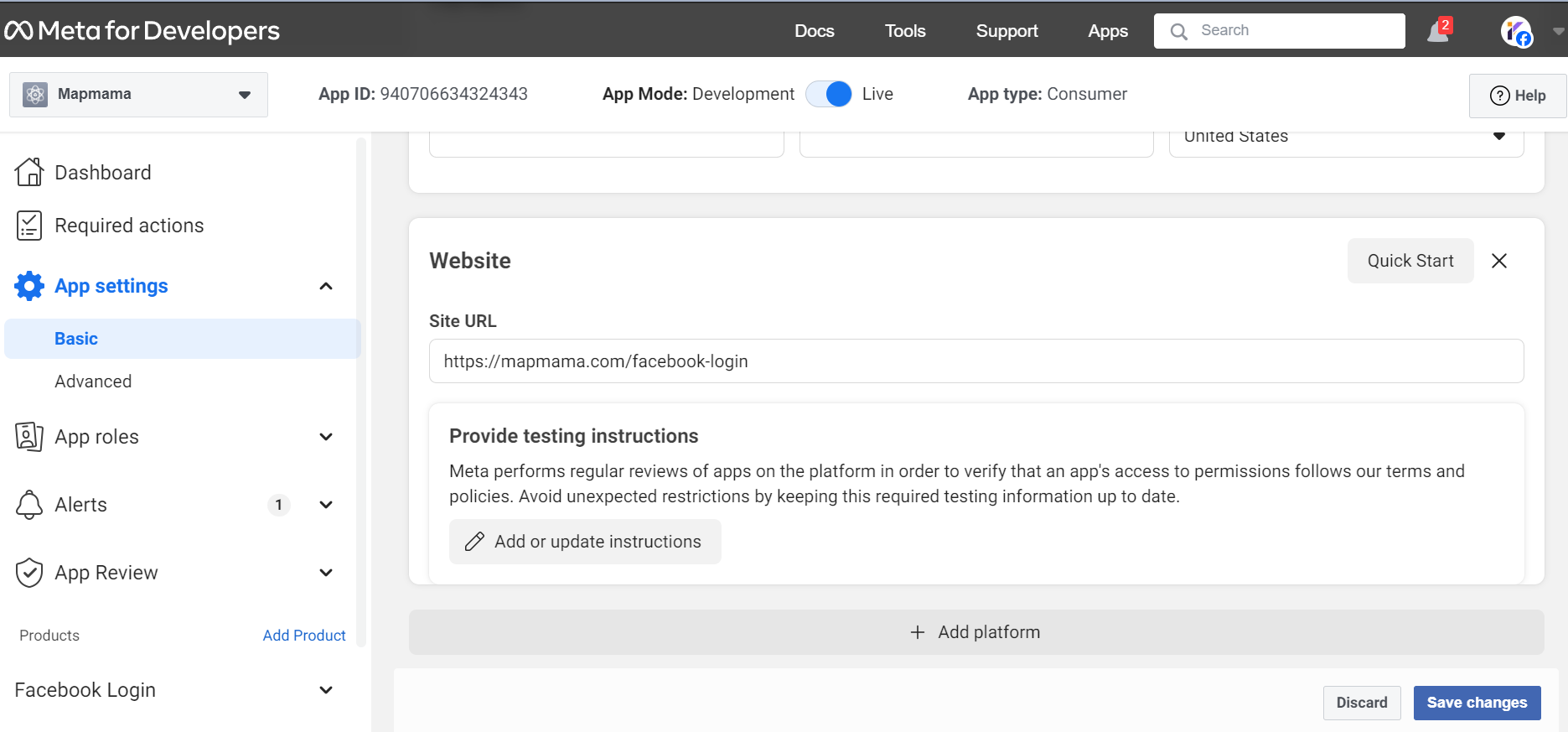Open the profile avatar menu
This screenshot has width=1568, height=732.
click(x=1516, y=32)
